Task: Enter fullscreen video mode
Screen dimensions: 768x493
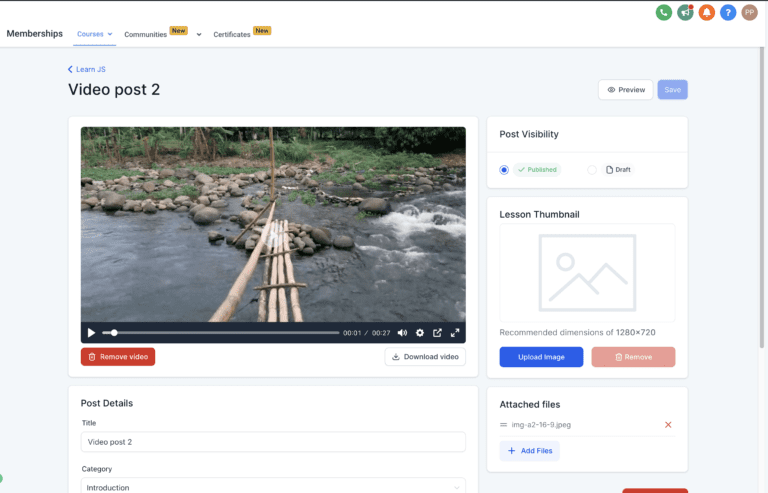Action: click(455, 333)
